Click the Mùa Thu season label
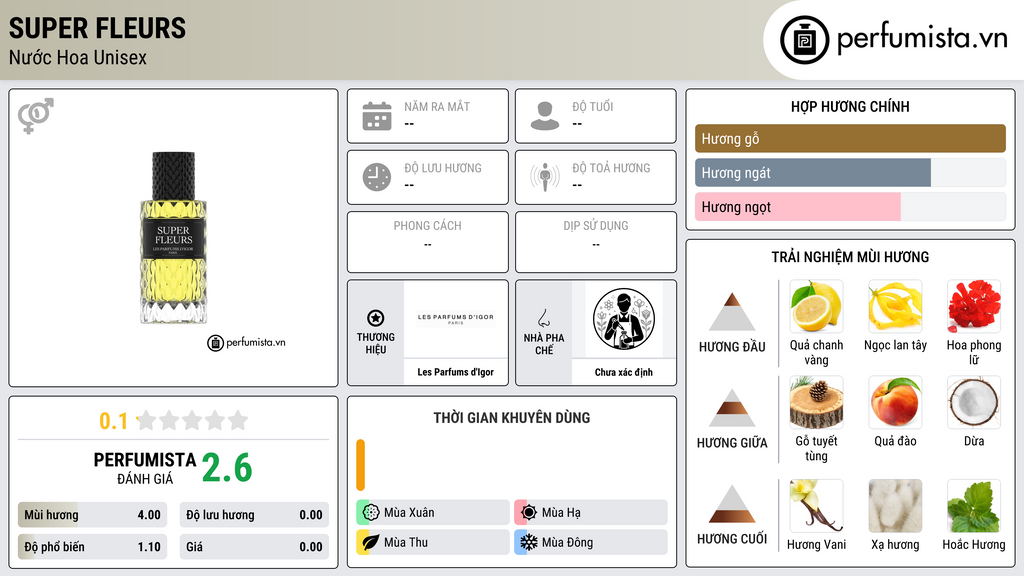 [x=406, y=542]
